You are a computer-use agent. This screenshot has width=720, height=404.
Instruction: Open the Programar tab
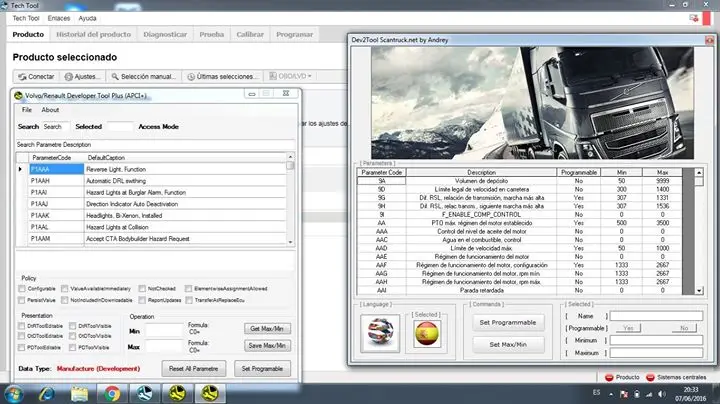click(294, 34)
